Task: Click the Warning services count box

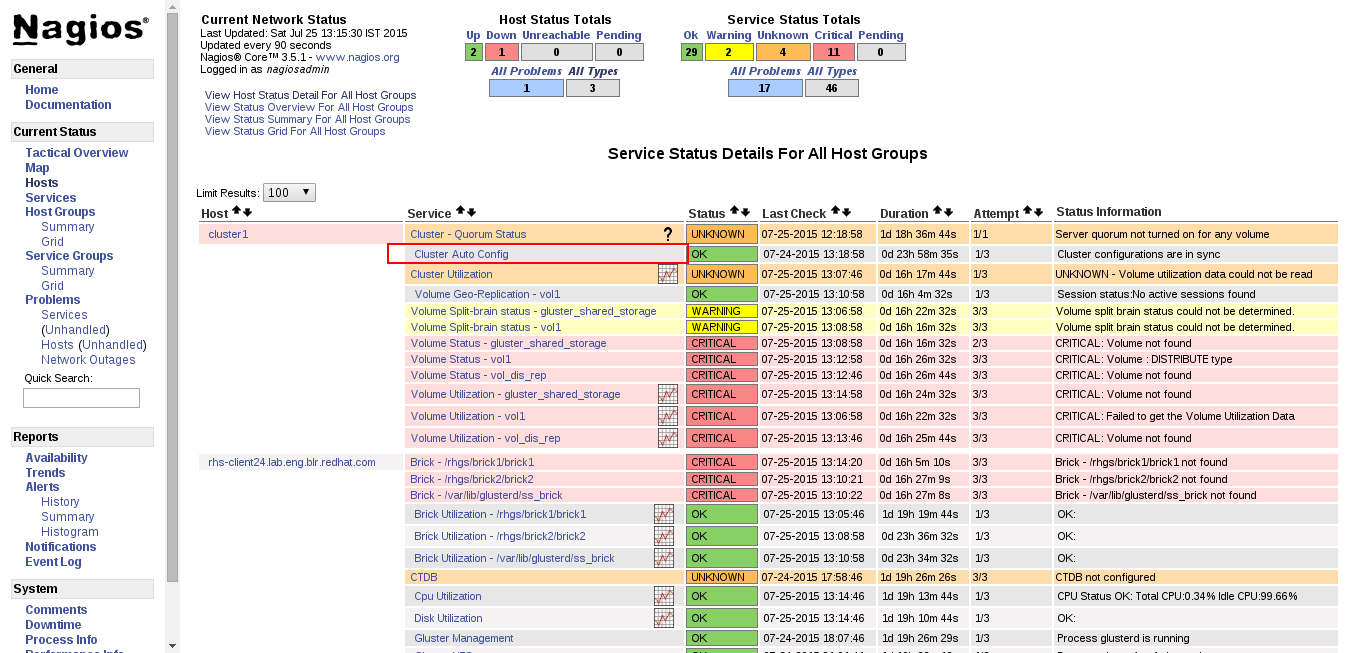Action: (729, 52)
